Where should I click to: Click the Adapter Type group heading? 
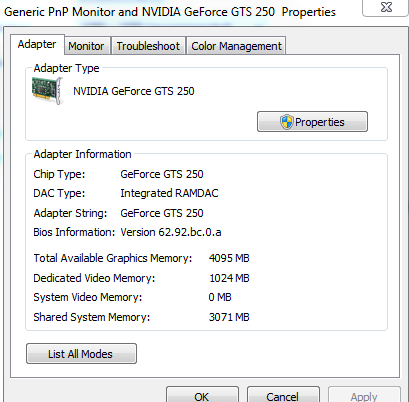click(66, 68)
